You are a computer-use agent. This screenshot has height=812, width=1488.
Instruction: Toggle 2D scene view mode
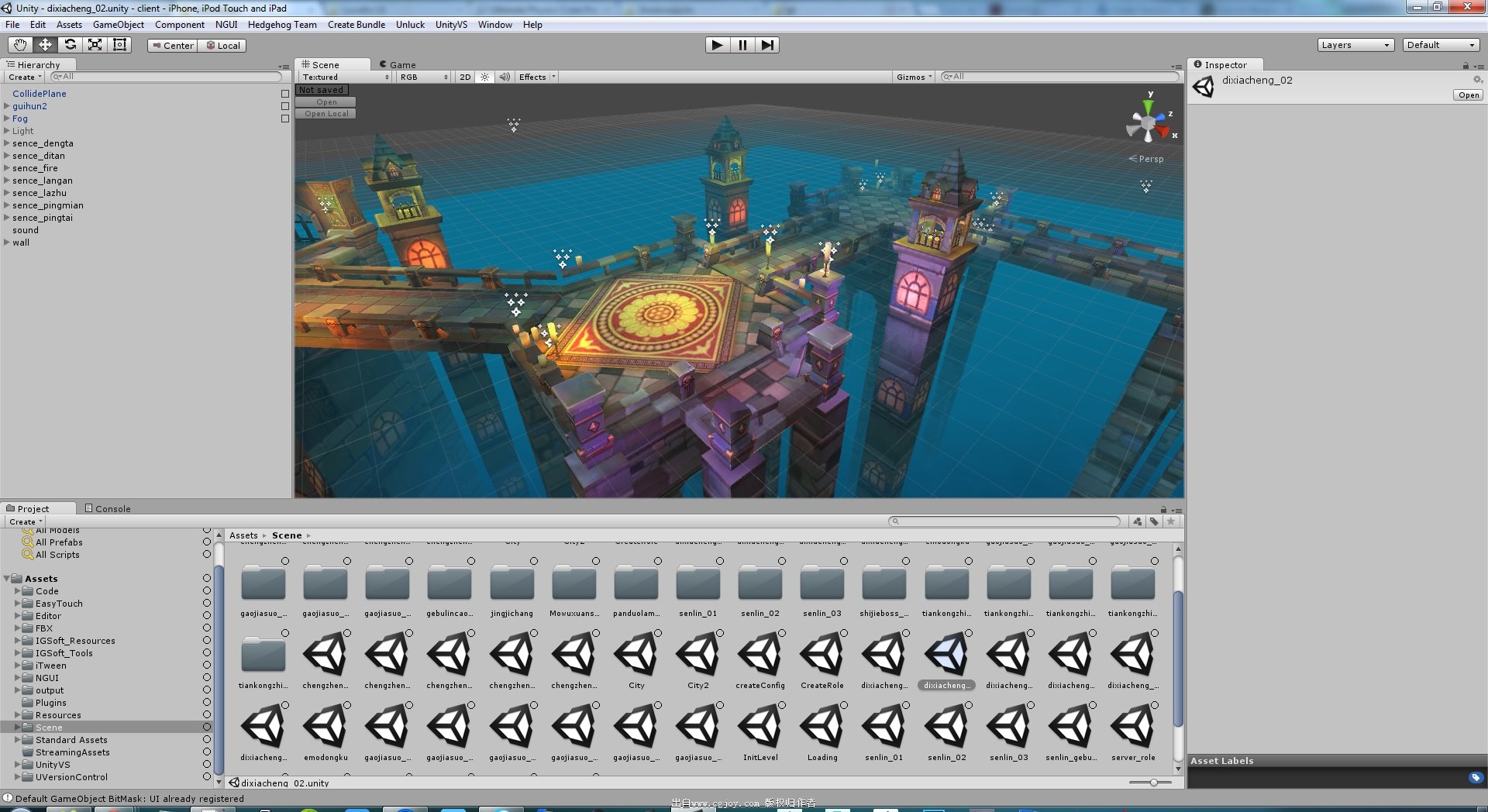[465, 77]
